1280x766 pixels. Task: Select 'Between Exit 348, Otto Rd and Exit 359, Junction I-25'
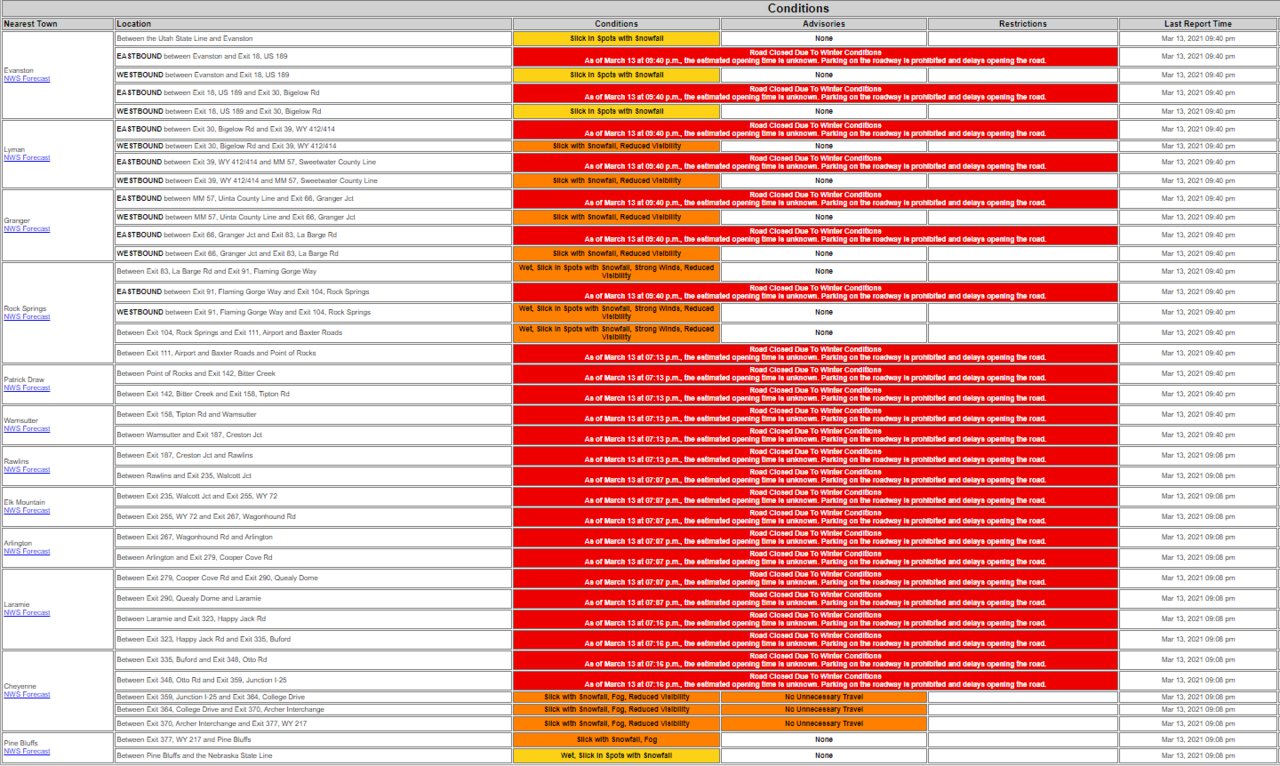coord(314,680)
